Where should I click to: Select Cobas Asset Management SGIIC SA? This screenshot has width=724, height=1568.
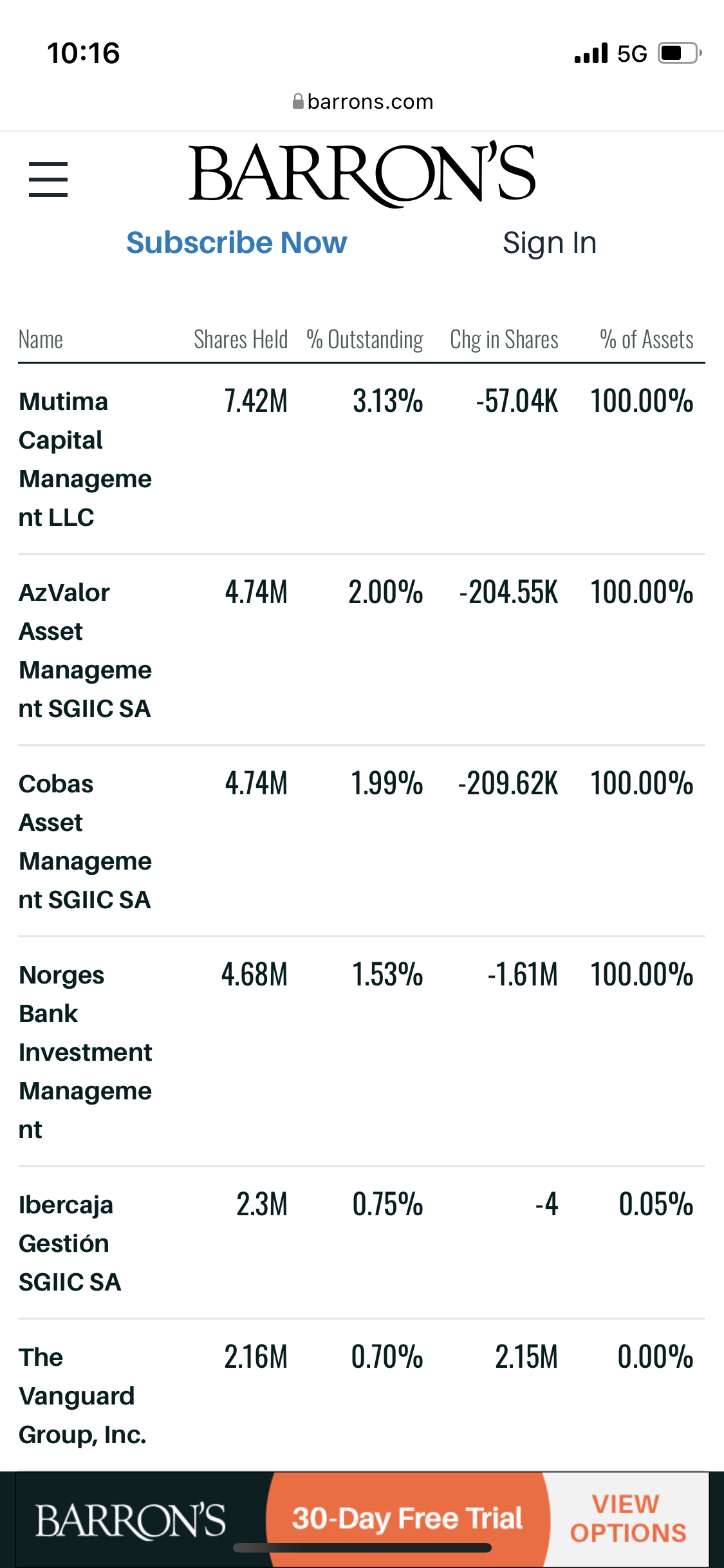(x=85, y=841)
